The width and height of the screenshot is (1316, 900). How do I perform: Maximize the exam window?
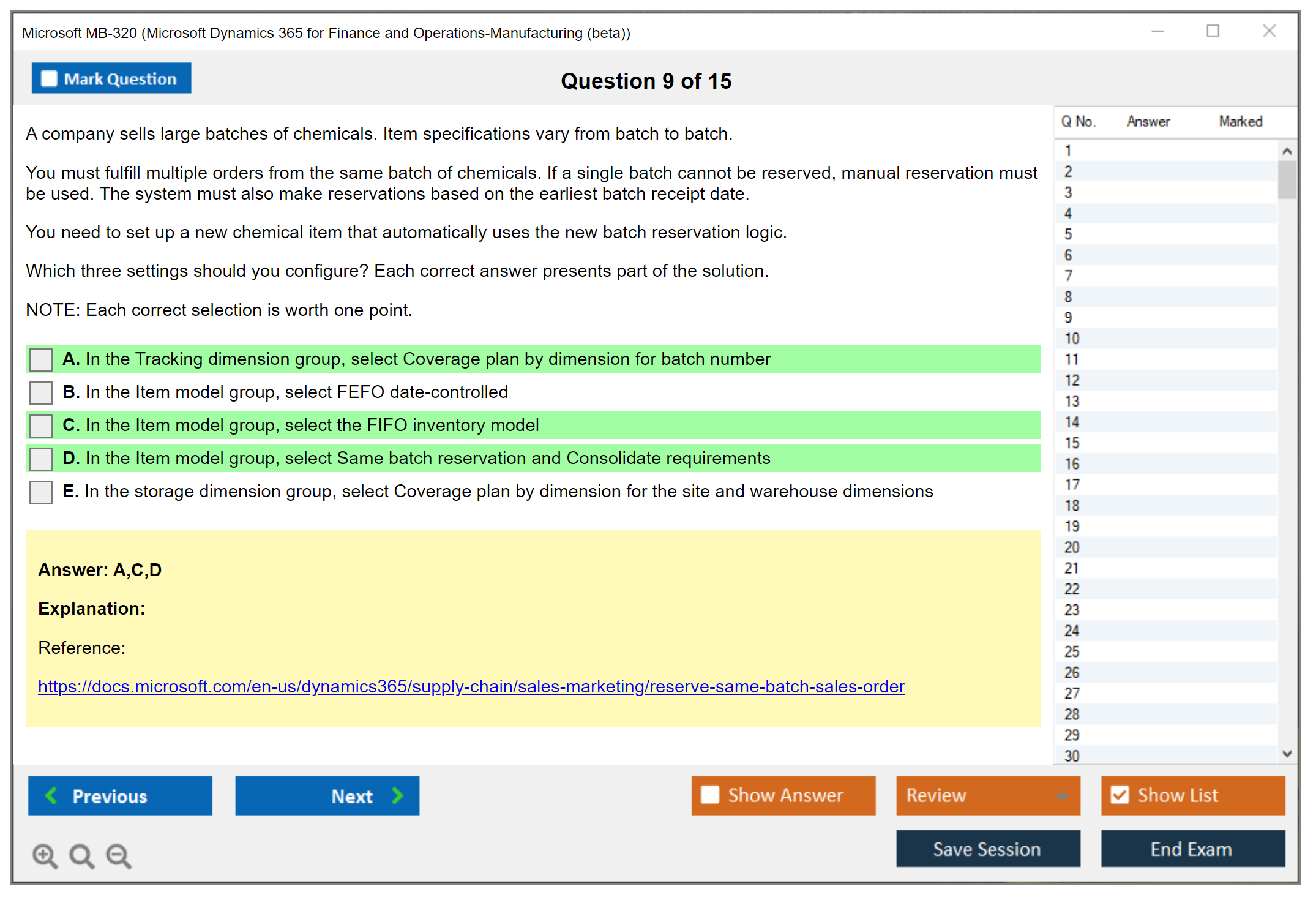tap(1213, 31)
